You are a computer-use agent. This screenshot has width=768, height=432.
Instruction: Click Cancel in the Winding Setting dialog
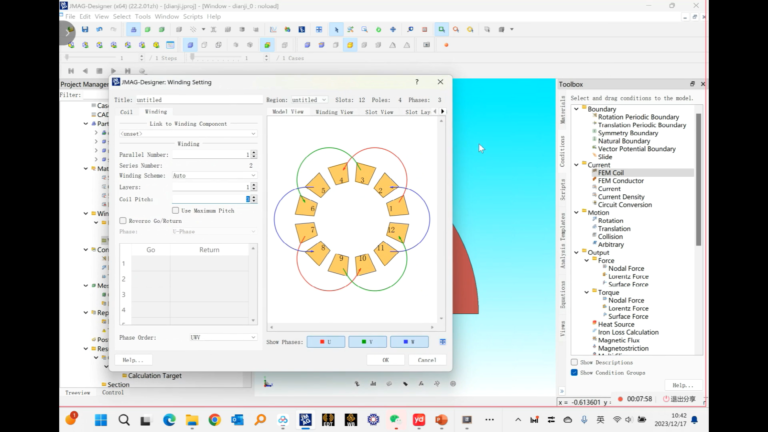pos(427,360)
